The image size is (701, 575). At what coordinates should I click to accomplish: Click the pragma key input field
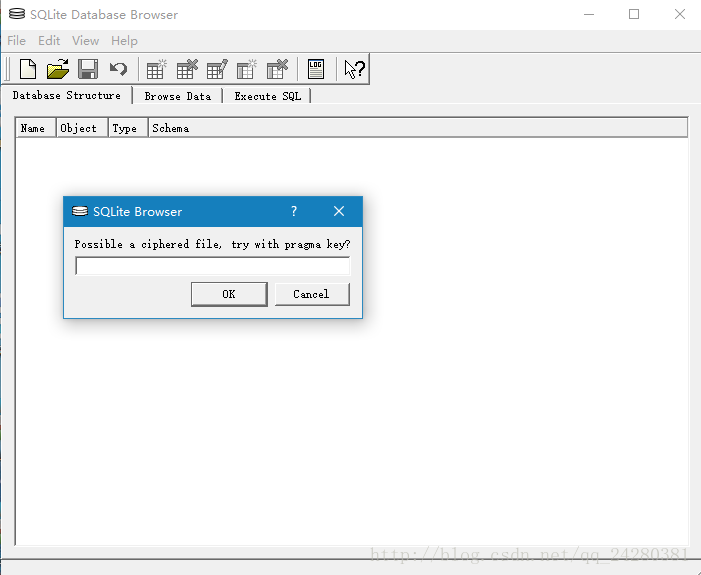pos(212,266)
